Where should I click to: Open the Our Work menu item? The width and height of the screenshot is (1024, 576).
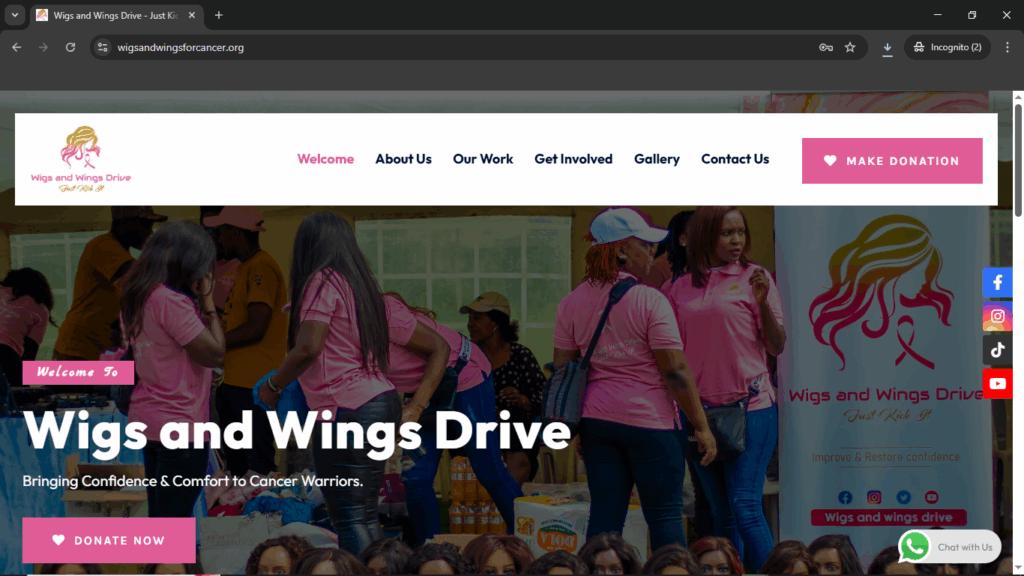483,159
